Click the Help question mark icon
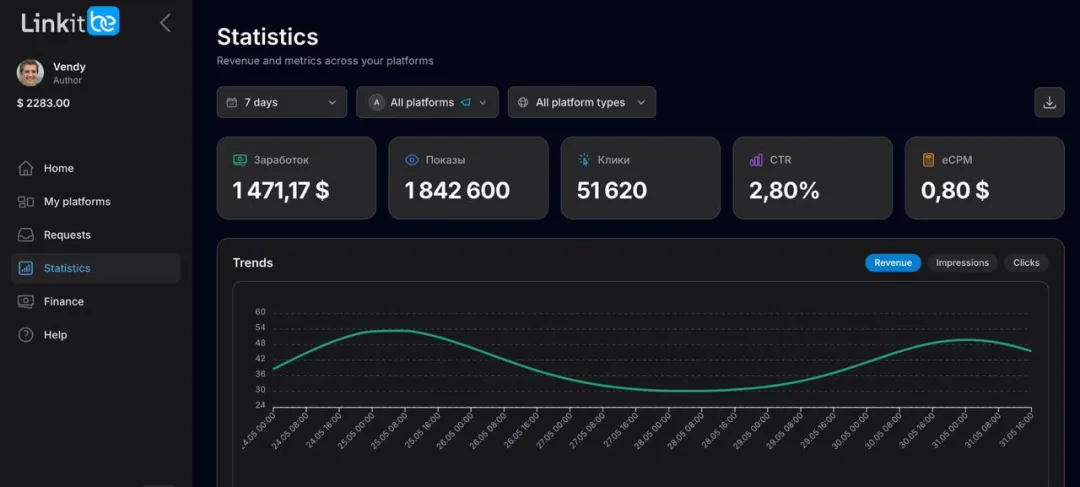 tap(25, 335)
